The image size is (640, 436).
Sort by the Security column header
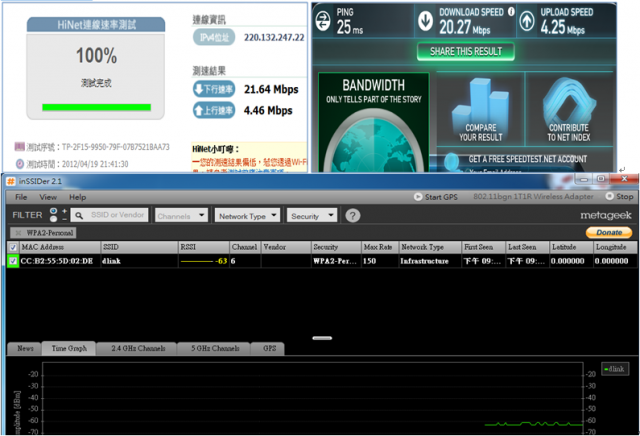click(x=336, y=247)
